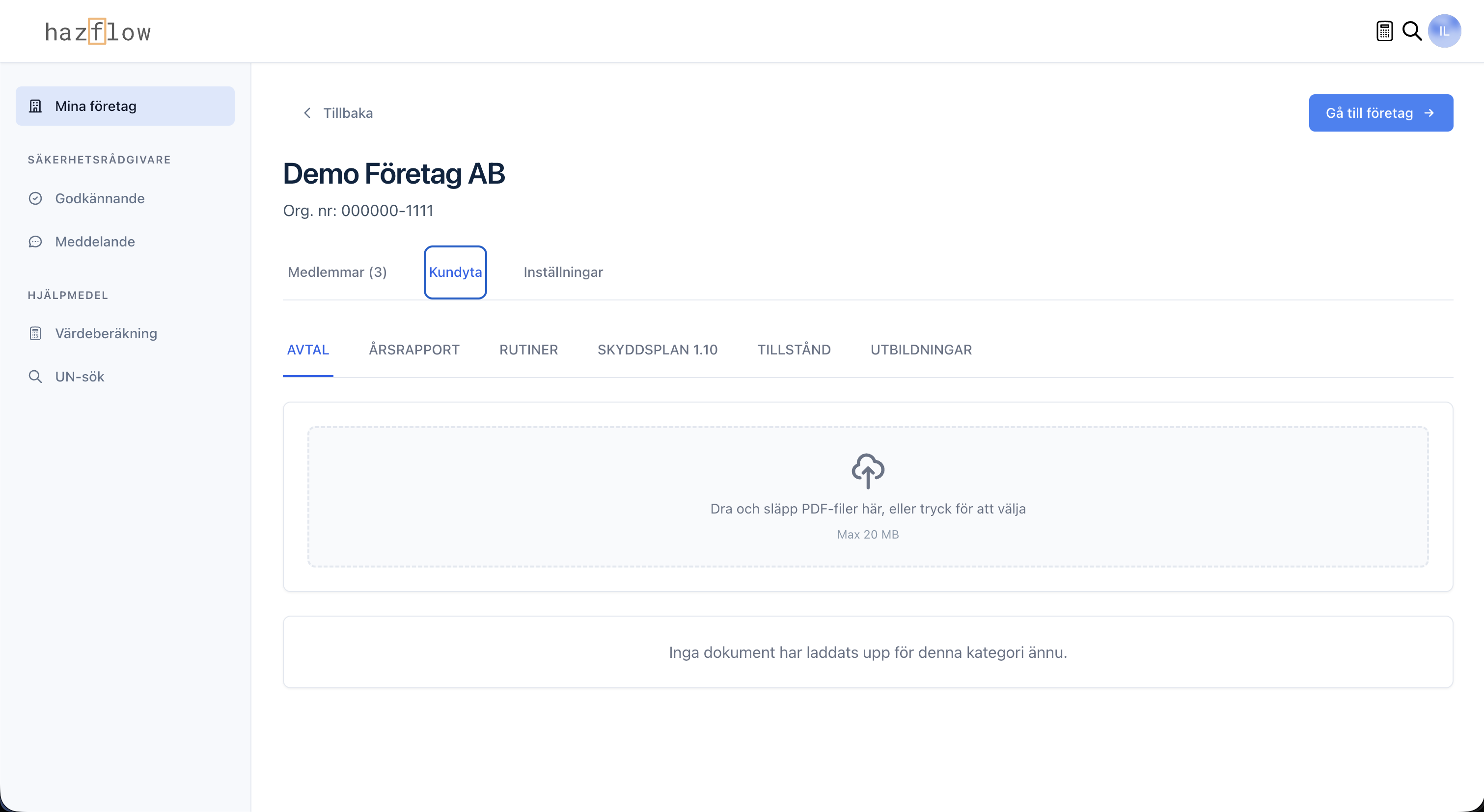Switch to the ÅRSRAPPORT category tab
Image resolution: width=1484 pixels, height=812 pixels.
point(413,350)
